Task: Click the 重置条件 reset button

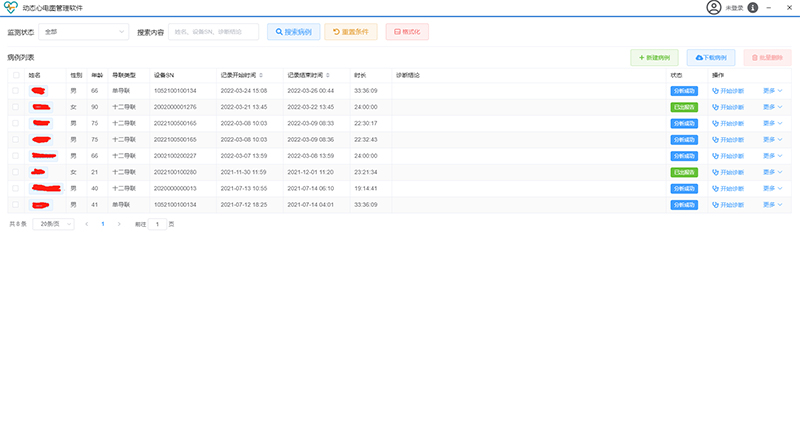Action: 350,32
